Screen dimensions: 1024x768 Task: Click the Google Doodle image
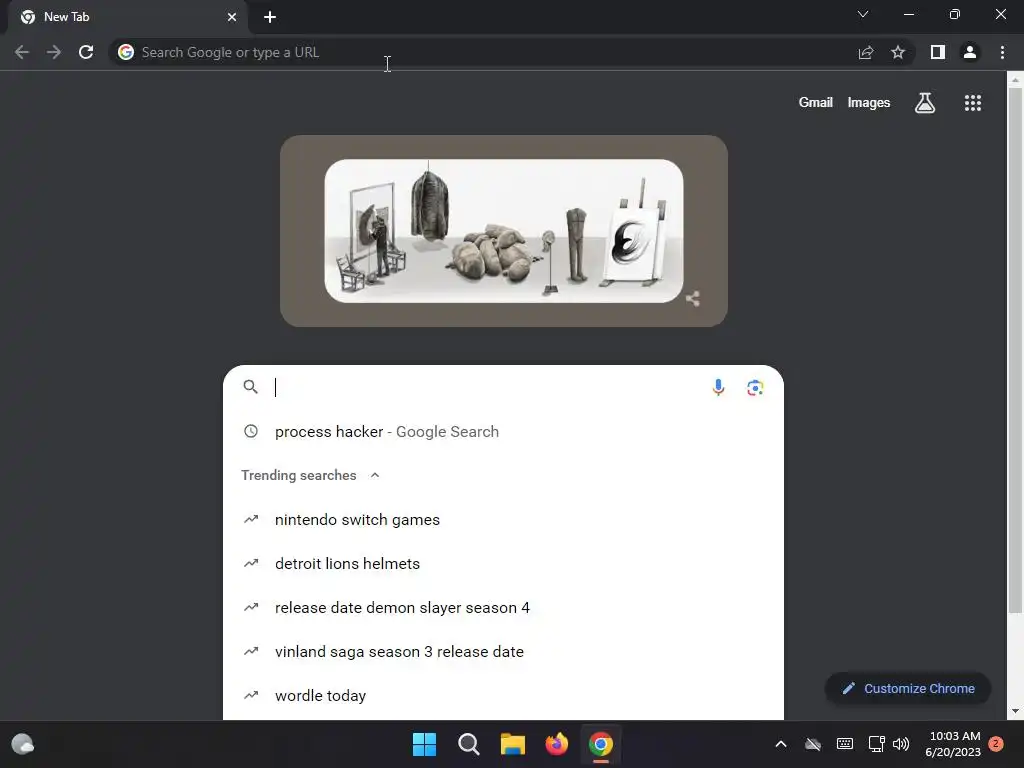504,231
